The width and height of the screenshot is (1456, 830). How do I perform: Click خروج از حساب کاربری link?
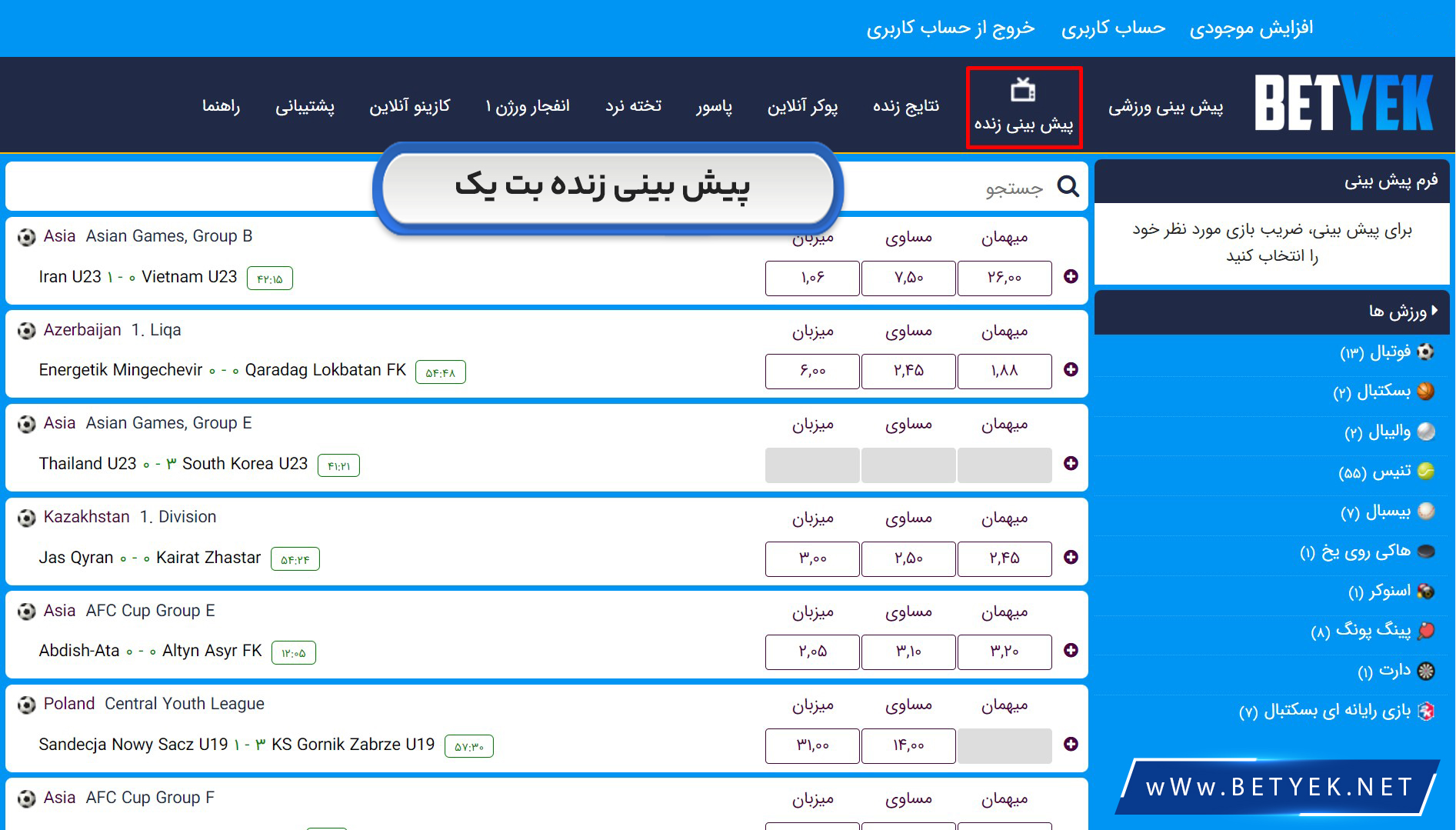click(951, 28)
